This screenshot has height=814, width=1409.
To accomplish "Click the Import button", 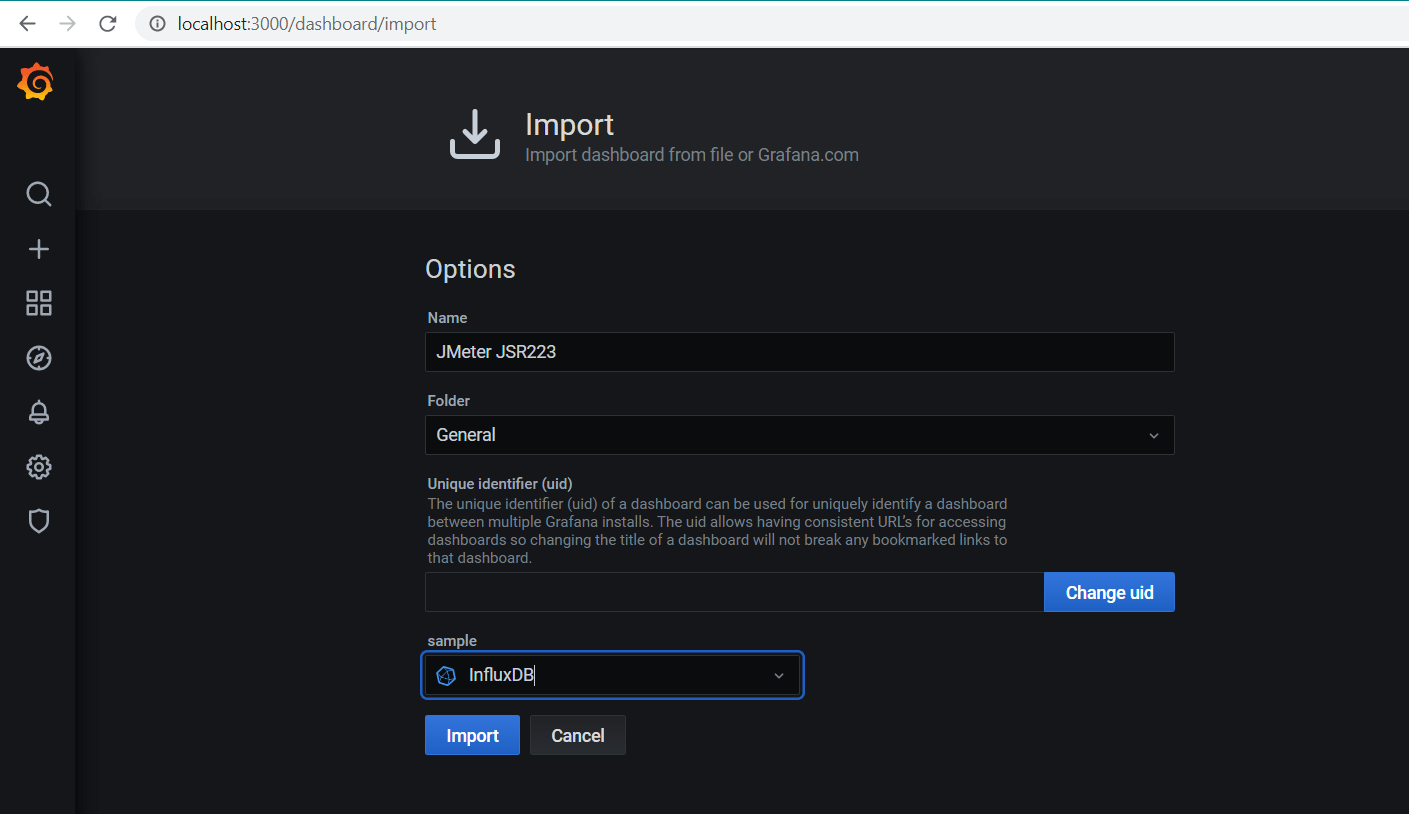I will 471,735.
